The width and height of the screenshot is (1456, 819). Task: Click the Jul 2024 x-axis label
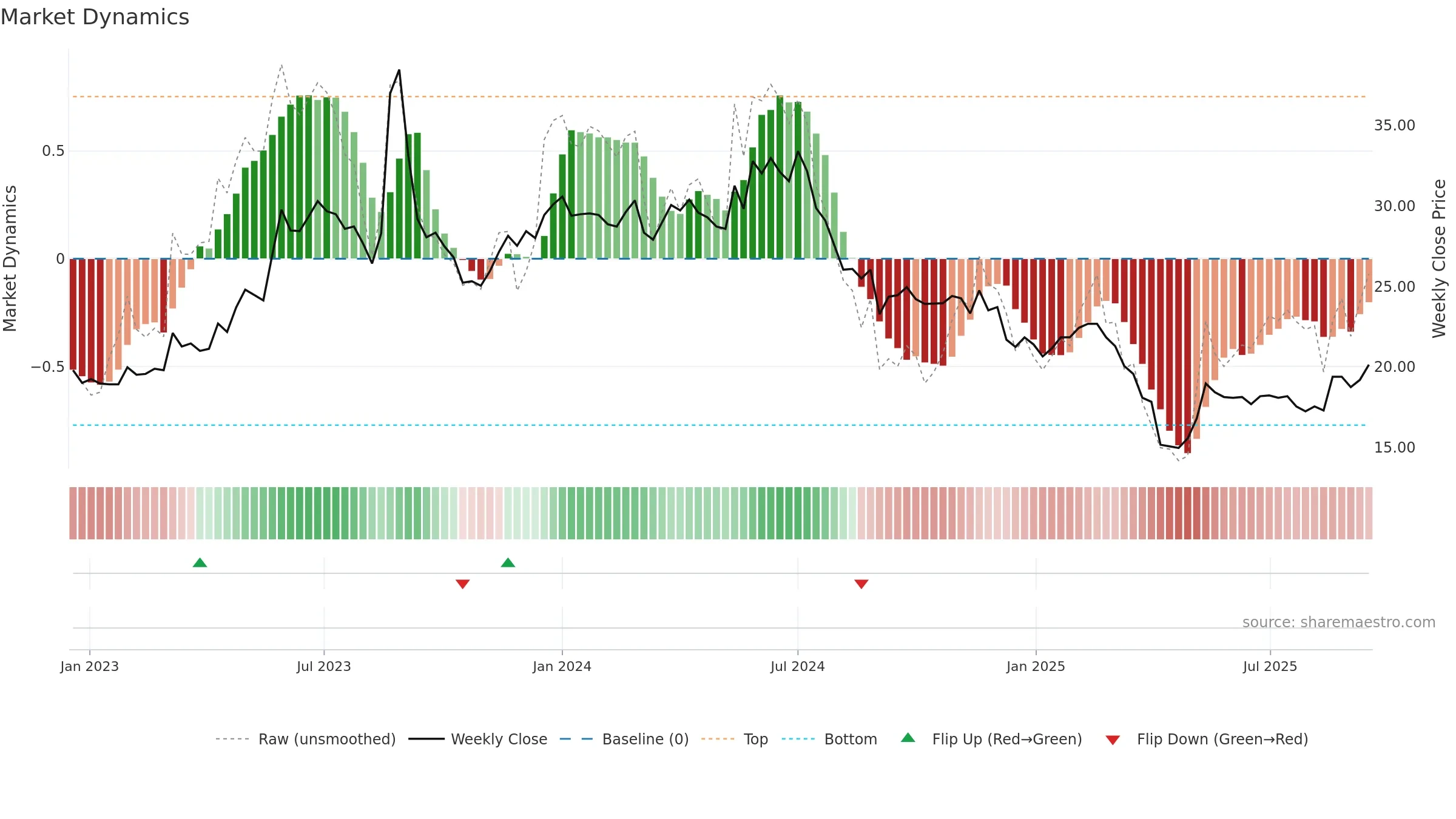[798, 666]
